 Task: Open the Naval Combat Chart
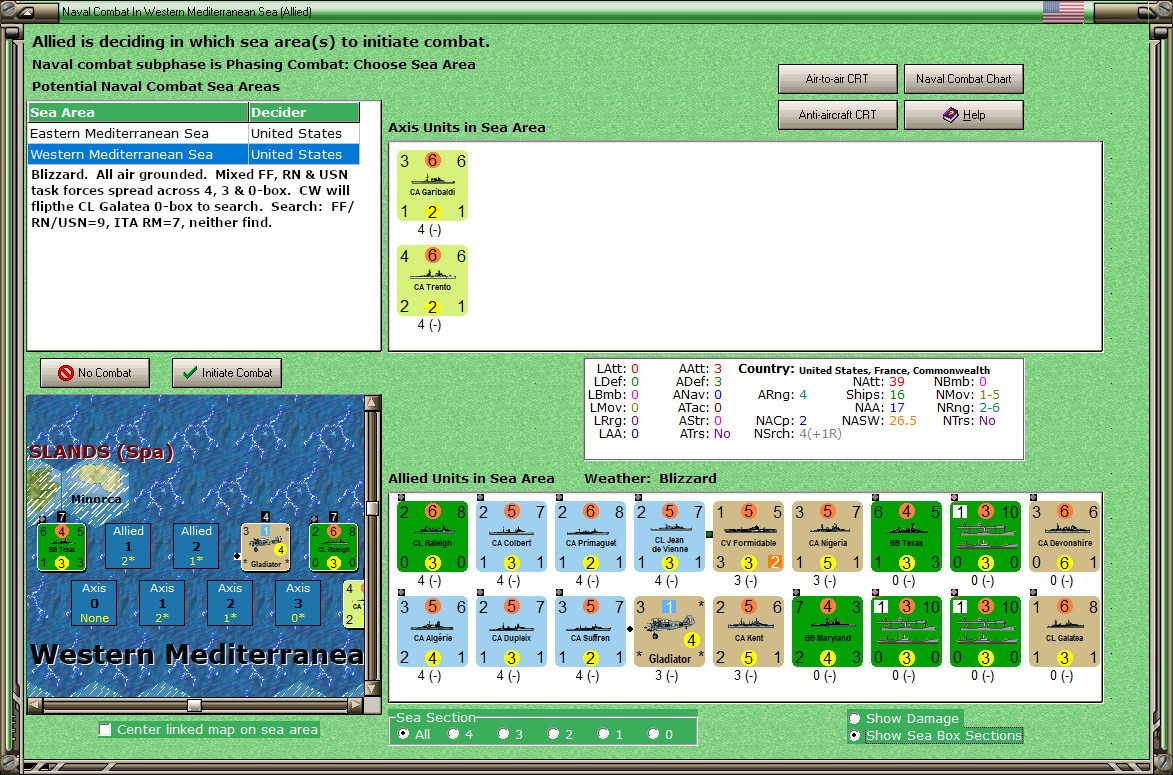(x=964, y=79)
